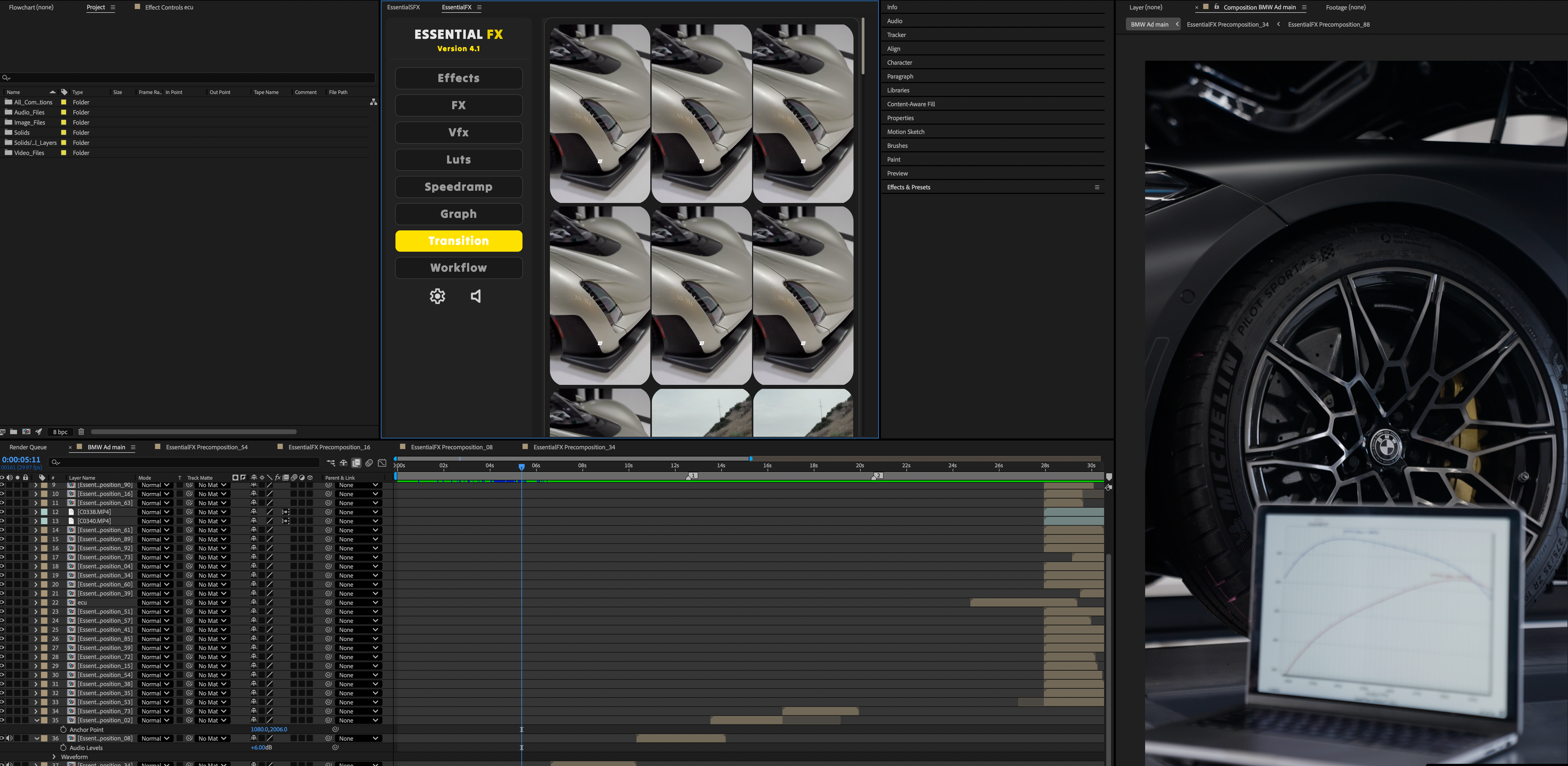Click the 8 bpc color depth button
The height and width of the screenshot is (766, 1568).
point(60,432)
